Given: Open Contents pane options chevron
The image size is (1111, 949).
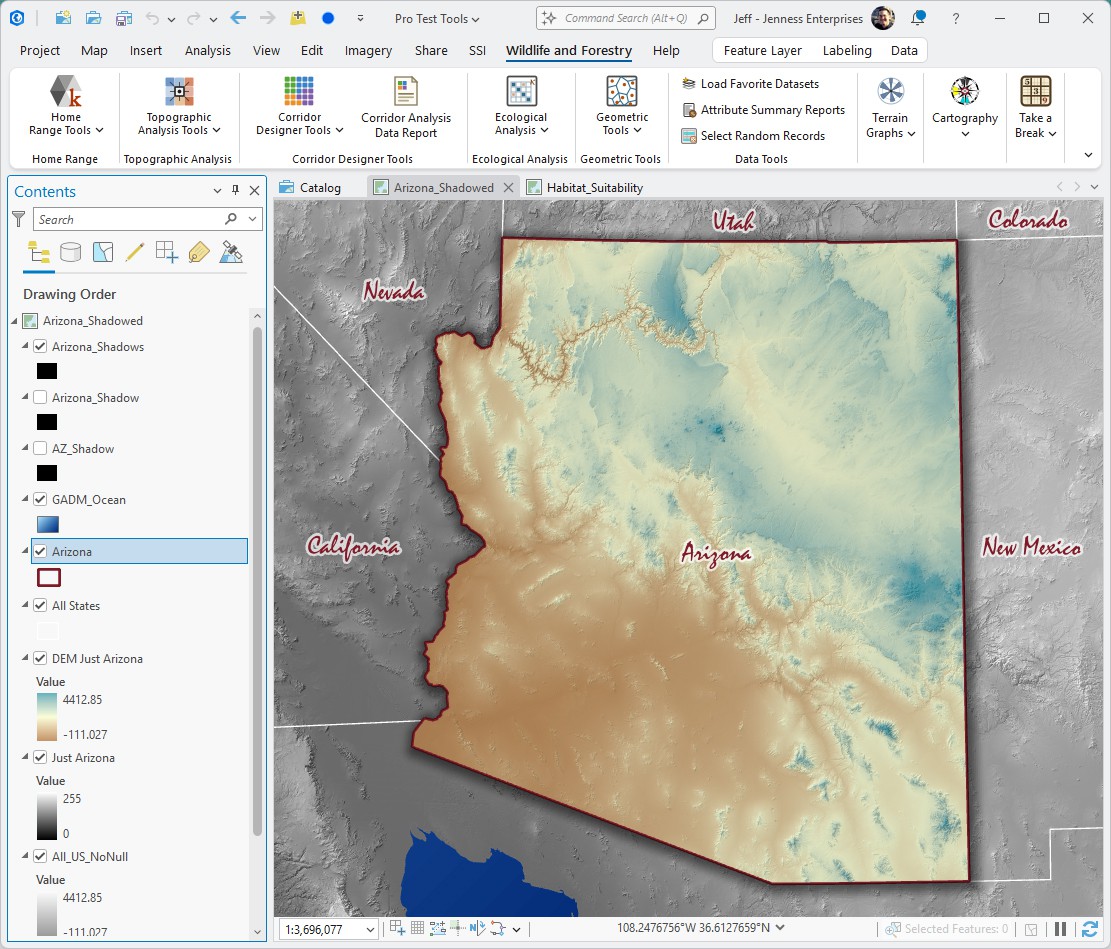Looking at the screenshot, I should [218, 190].
